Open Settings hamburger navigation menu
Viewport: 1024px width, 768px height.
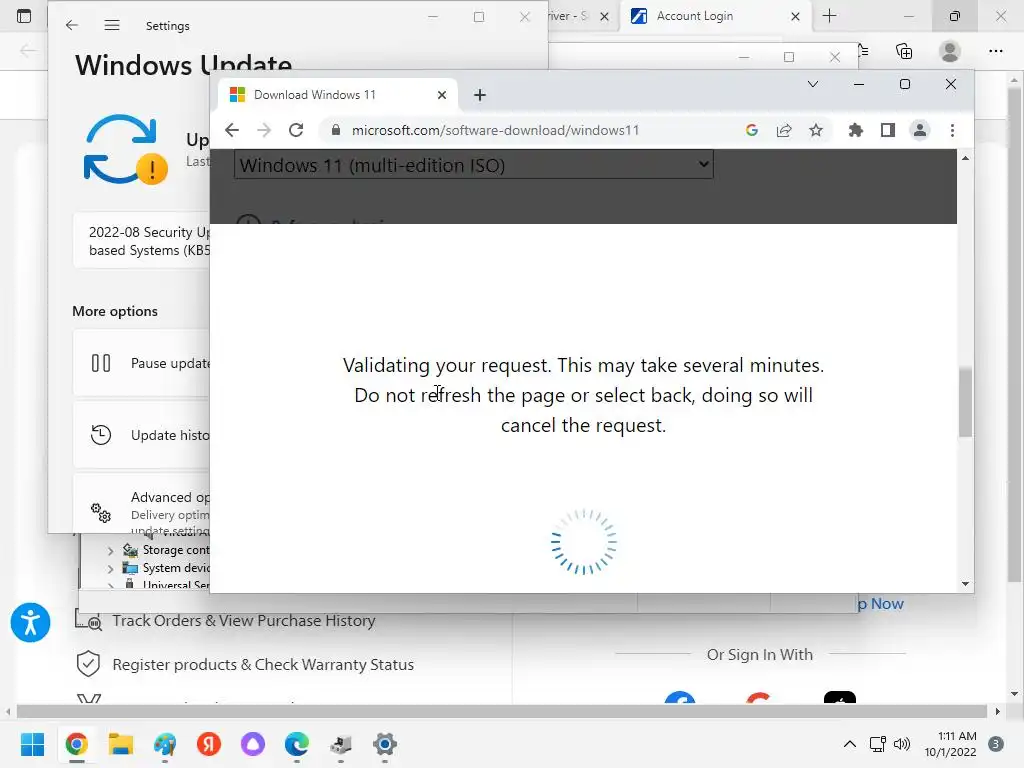112,25
